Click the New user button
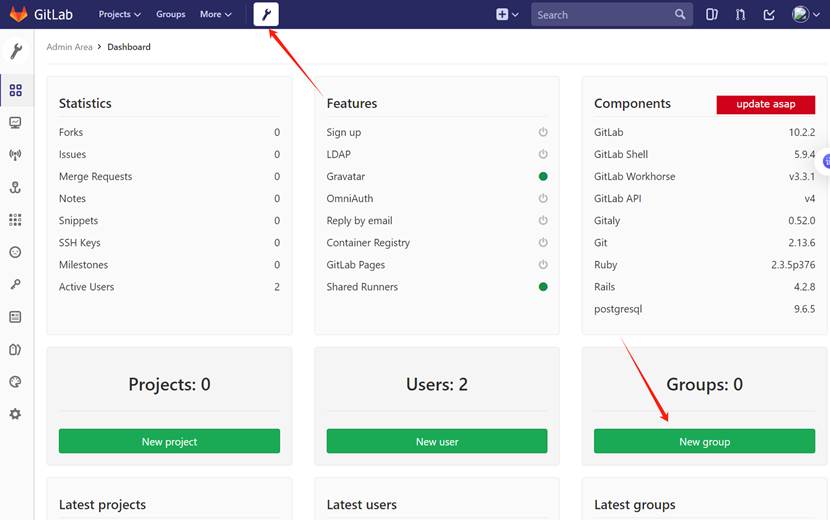 click(437, 441)
